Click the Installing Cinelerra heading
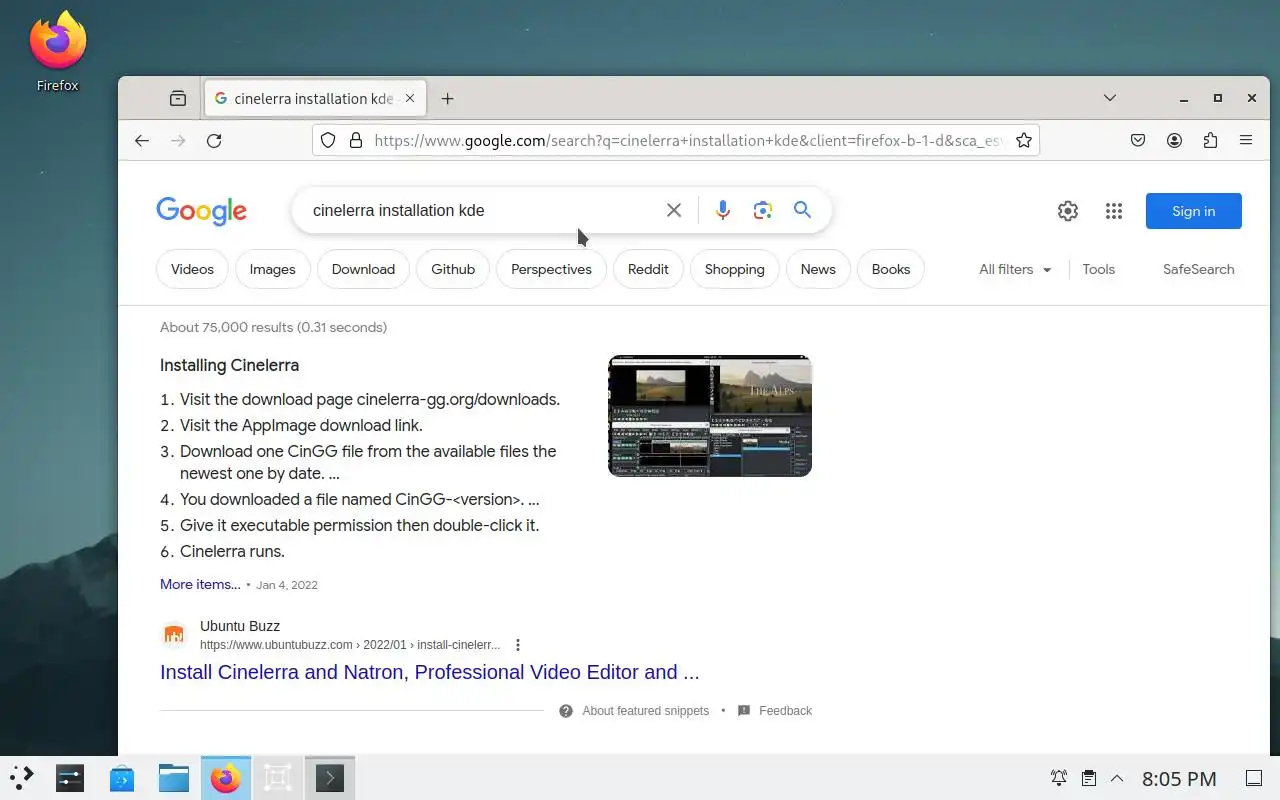 point(229,365)
